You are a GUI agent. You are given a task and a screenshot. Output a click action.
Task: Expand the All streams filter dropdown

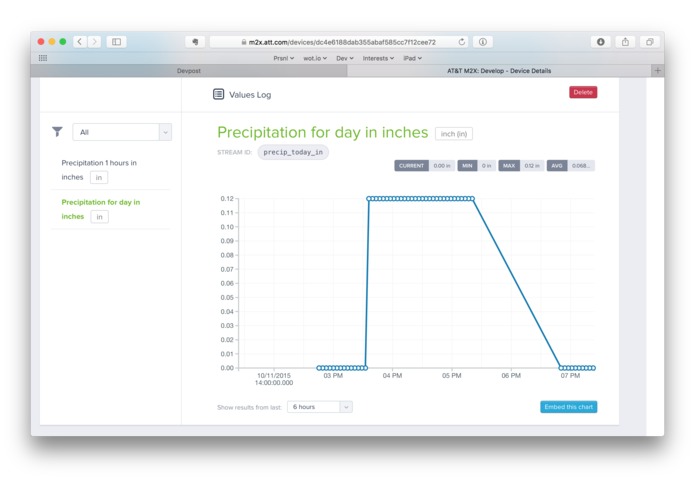click(x=122, y=132)
